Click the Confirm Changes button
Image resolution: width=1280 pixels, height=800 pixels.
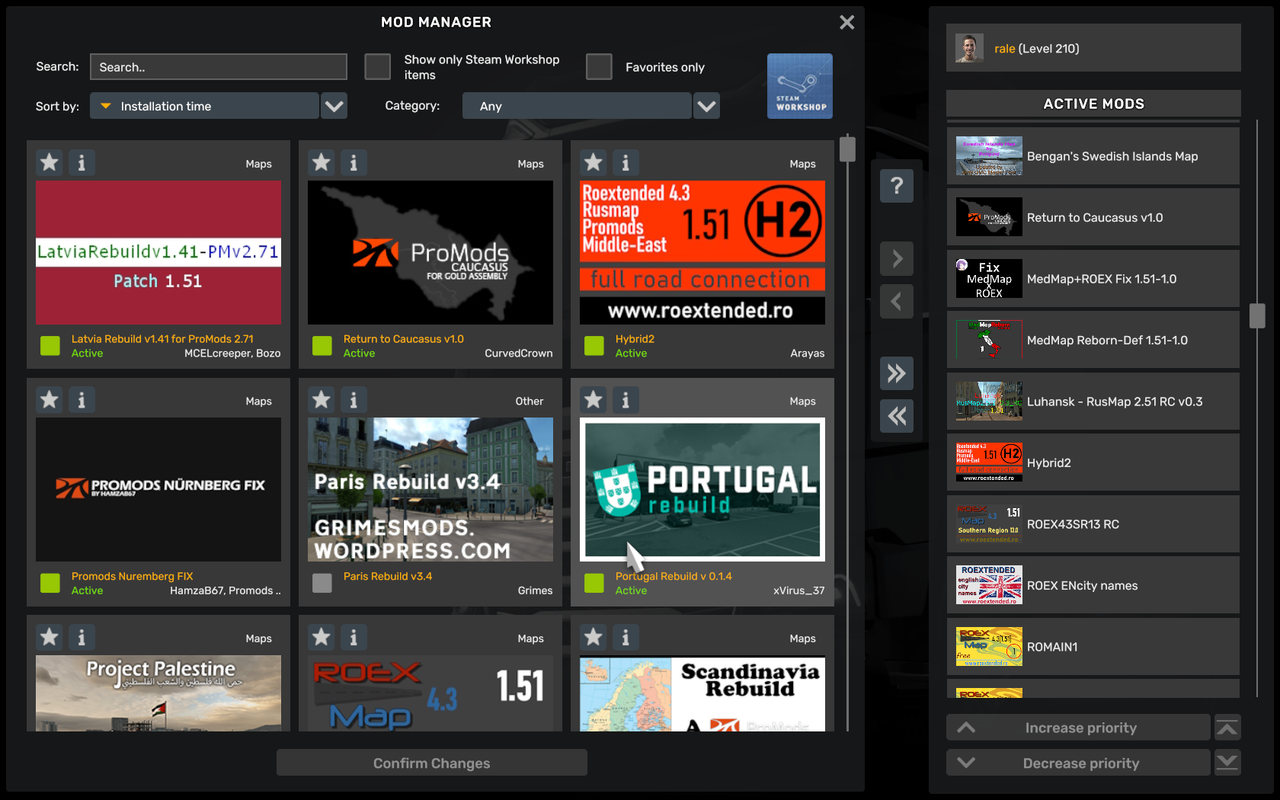coord(432,763)
